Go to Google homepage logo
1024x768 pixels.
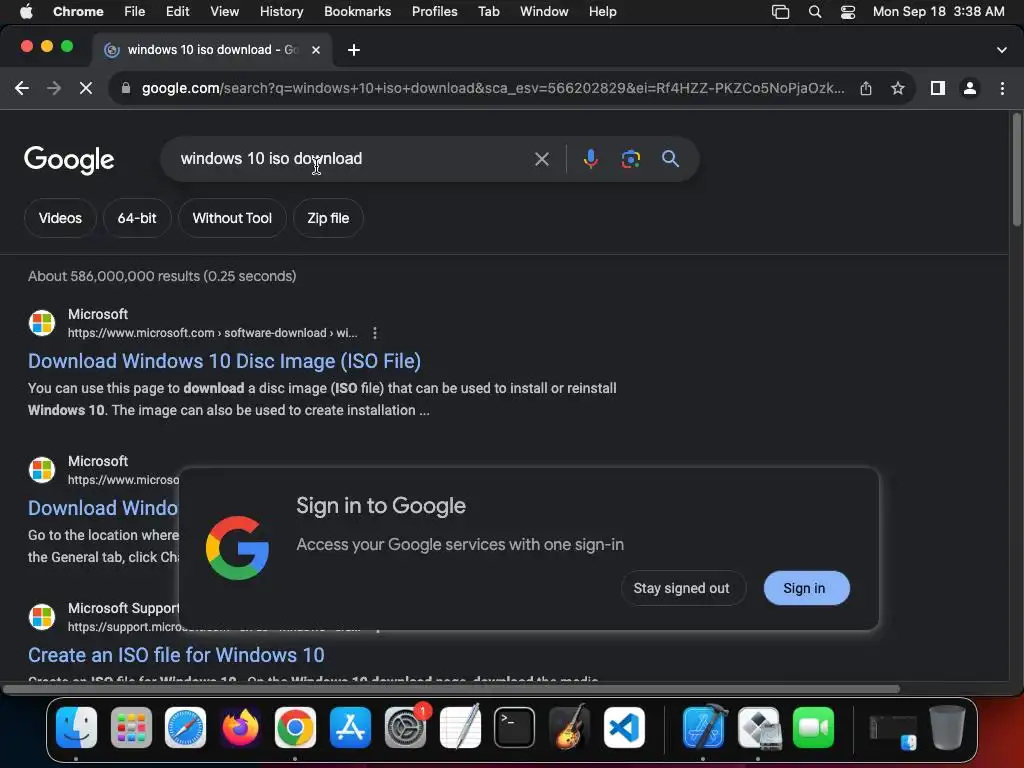[69, 159]
